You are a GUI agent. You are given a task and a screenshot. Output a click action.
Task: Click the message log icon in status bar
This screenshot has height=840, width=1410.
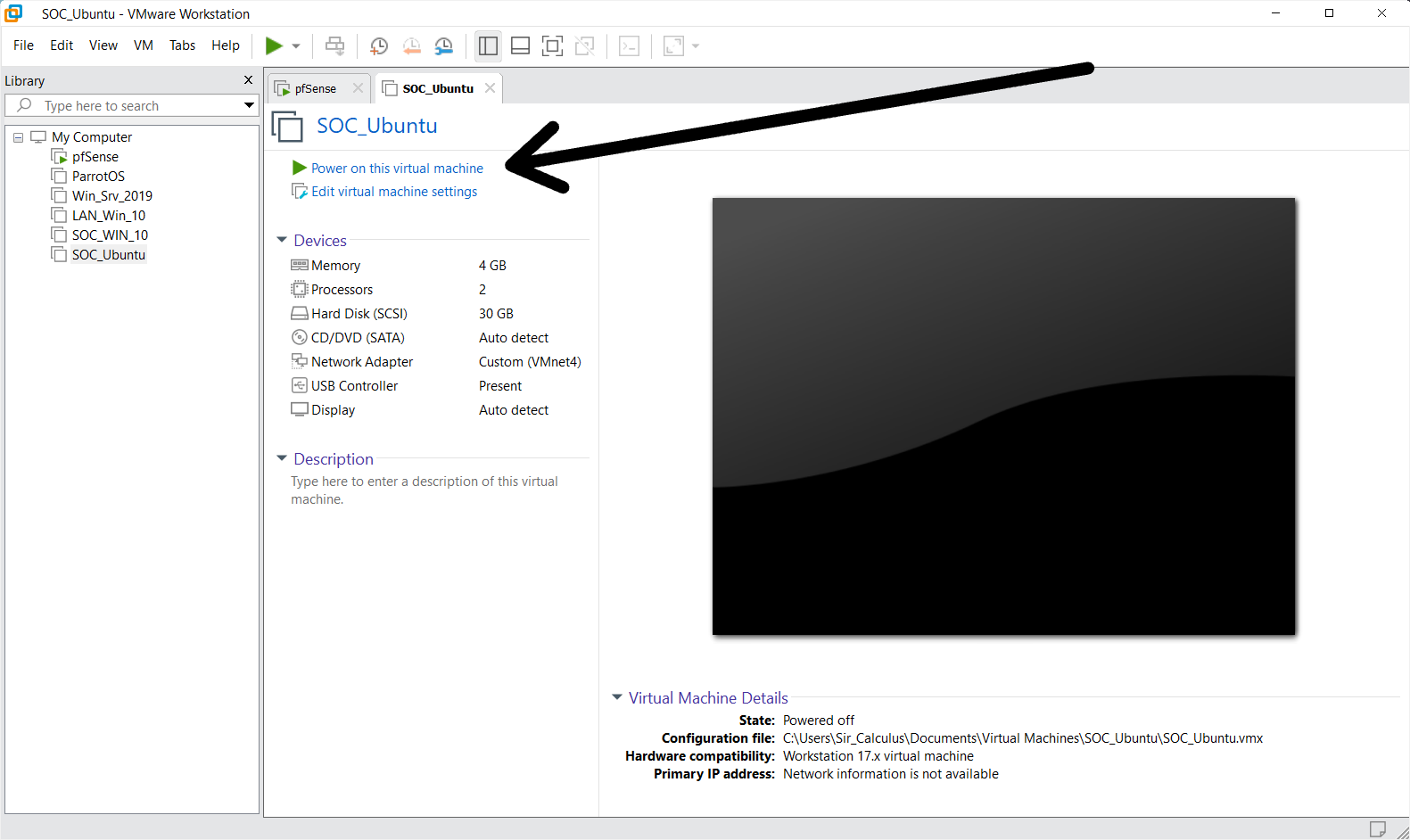click(1378, 828)
